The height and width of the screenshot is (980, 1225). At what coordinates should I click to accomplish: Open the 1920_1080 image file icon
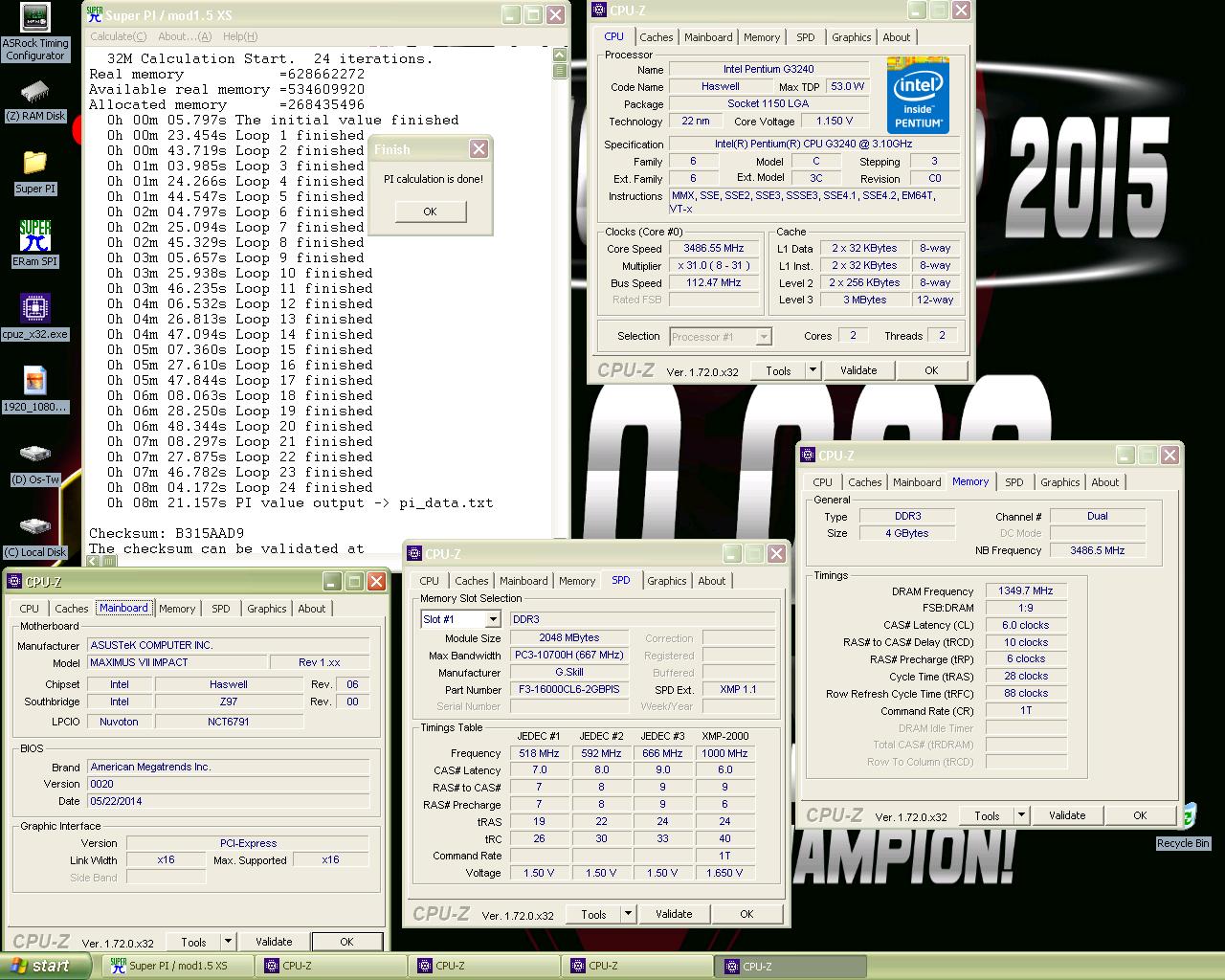[35, 390]
